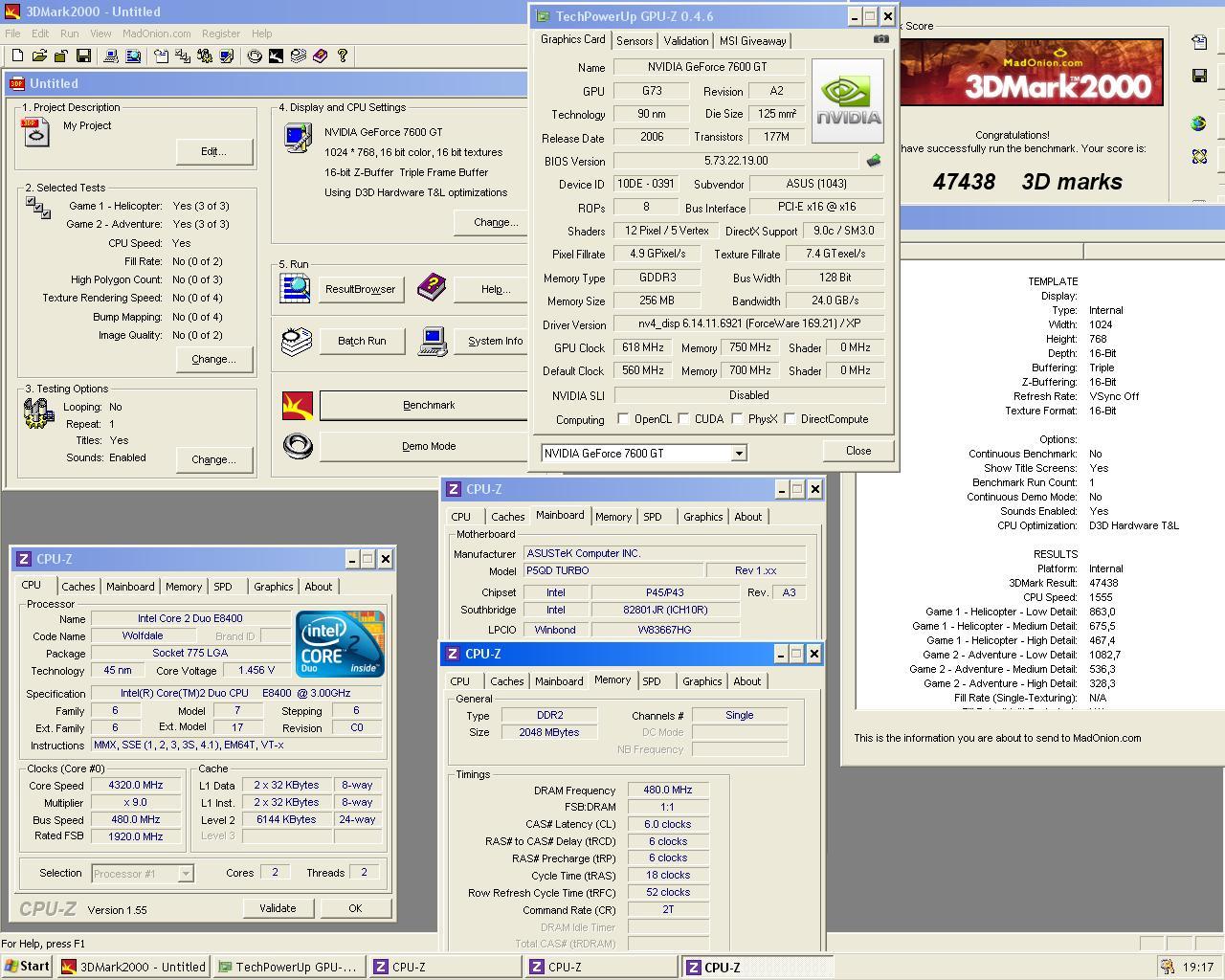The width and height of the screenshot is (1225, 980).
Task: Click the computer System Info toolbar icon
Action: (111, 56)
